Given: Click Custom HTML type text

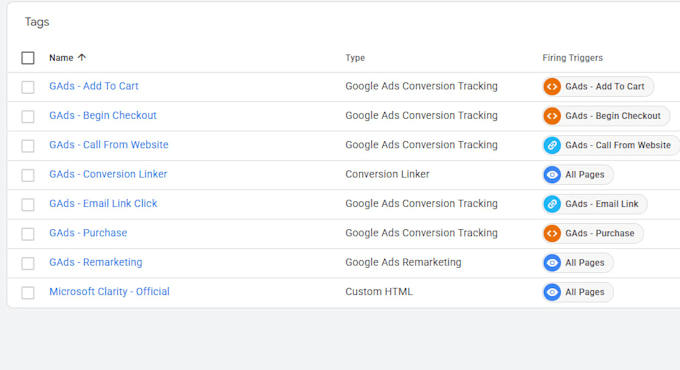Looking at the screenshot, I should [x=379, y=291].
